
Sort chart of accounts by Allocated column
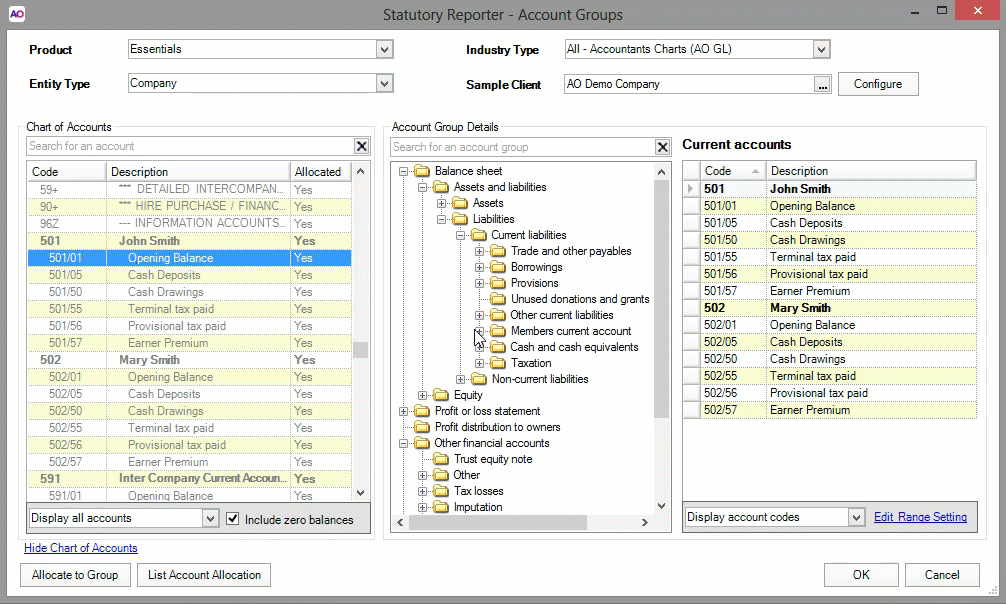coord(318,172)
